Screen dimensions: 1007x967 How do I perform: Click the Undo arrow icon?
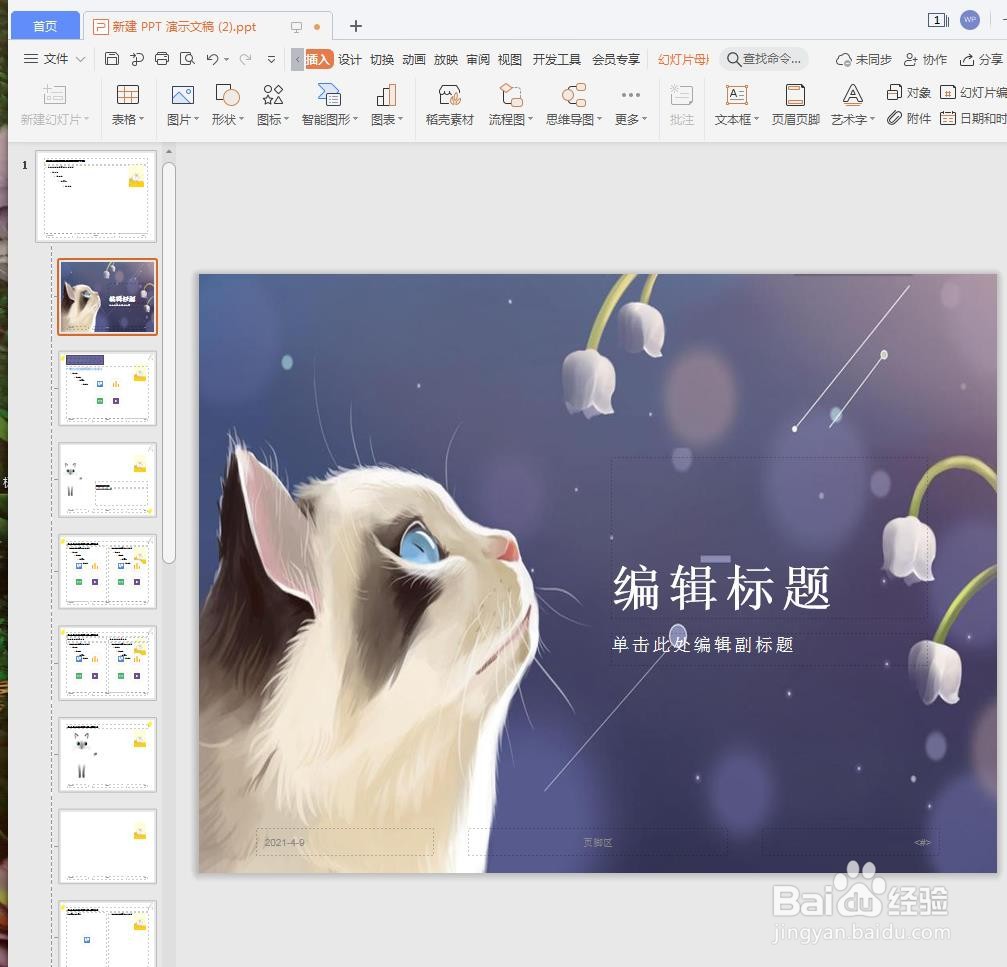pyautogui.click(x=213, y=59)
